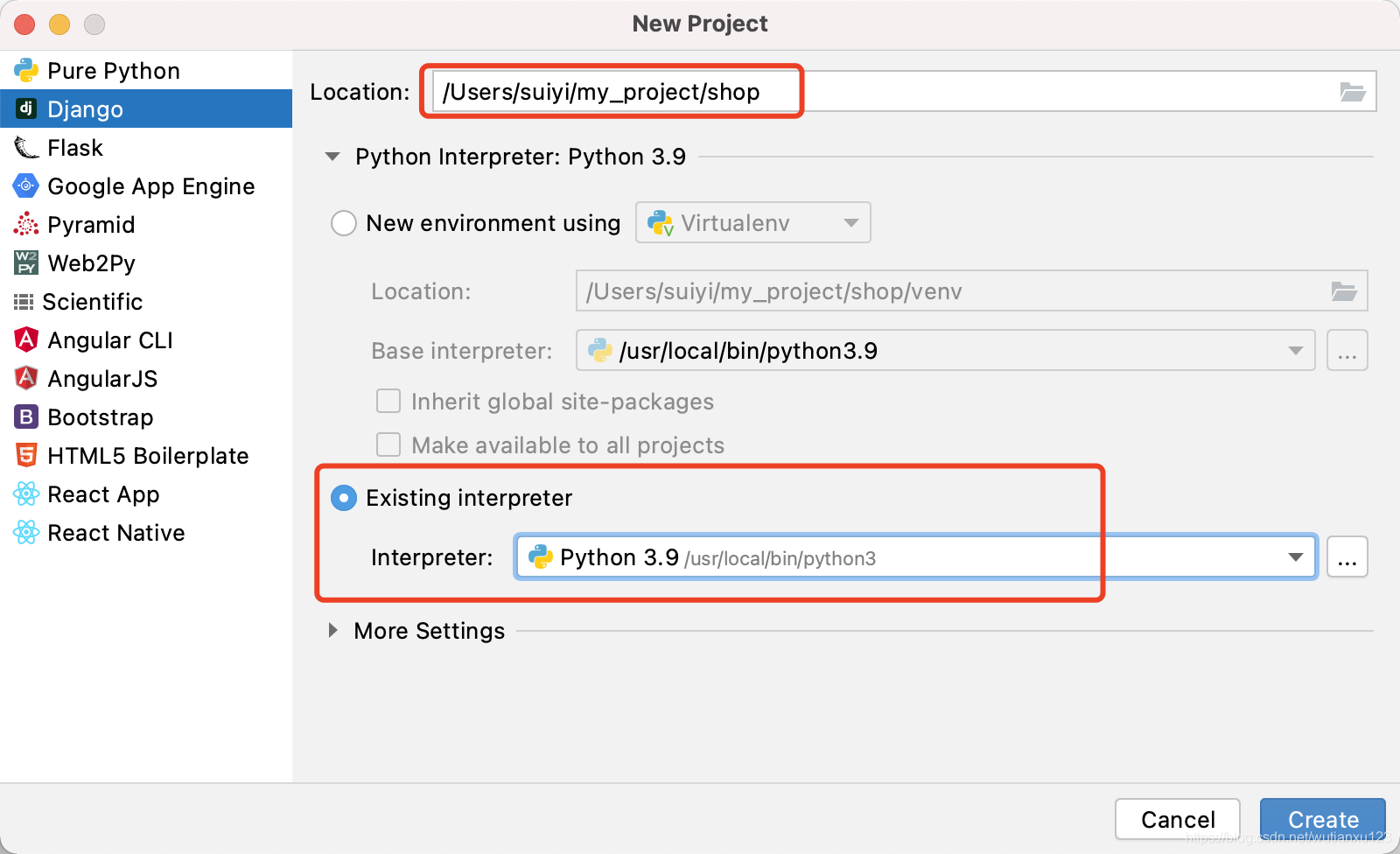Click the React Native atom icon

click(26, 532)
